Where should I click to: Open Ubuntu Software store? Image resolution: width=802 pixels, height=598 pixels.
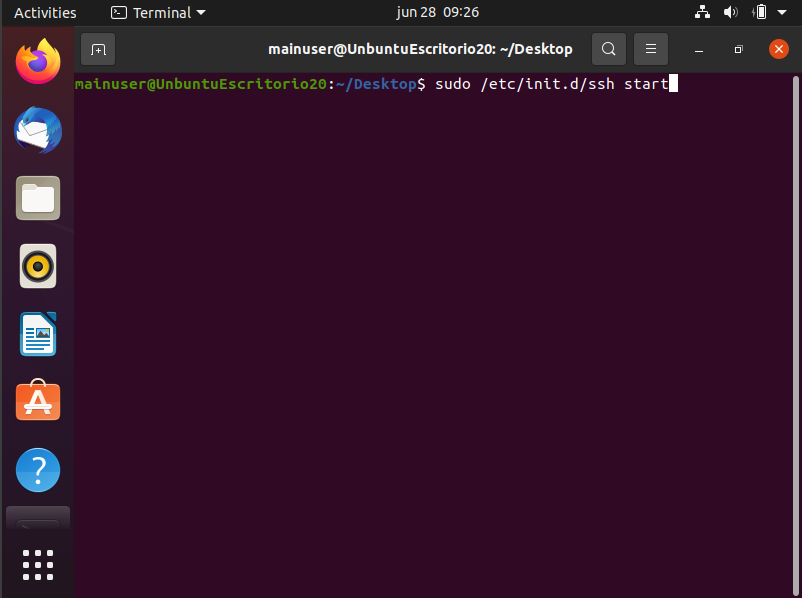38,401
